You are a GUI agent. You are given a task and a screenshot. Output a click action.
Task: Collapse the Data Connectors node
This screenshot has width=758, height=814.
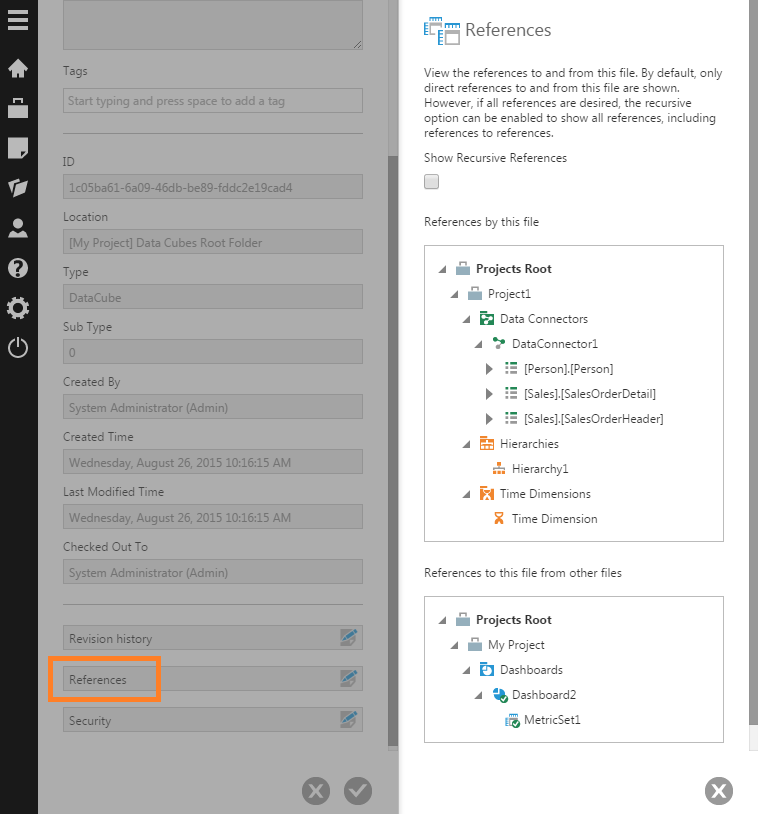pyautogui.click(x=466, y=319)
